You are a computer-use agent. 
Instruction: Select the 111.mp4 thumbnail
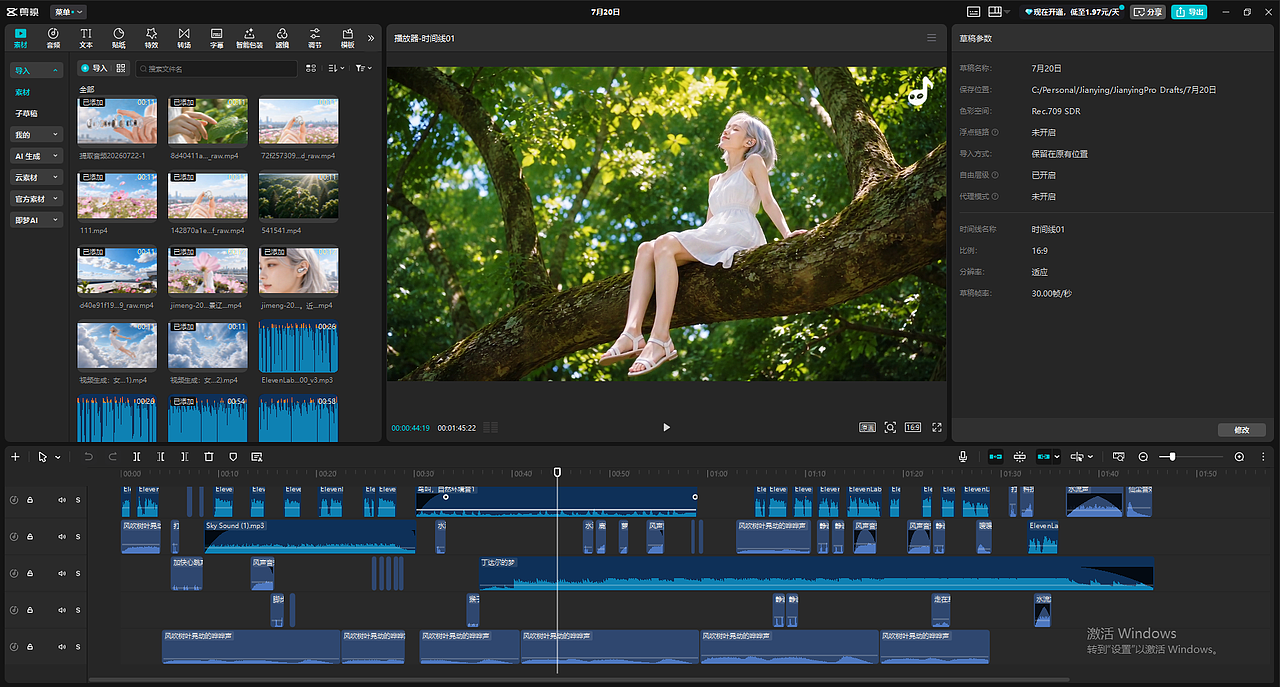tap(117, 195)
